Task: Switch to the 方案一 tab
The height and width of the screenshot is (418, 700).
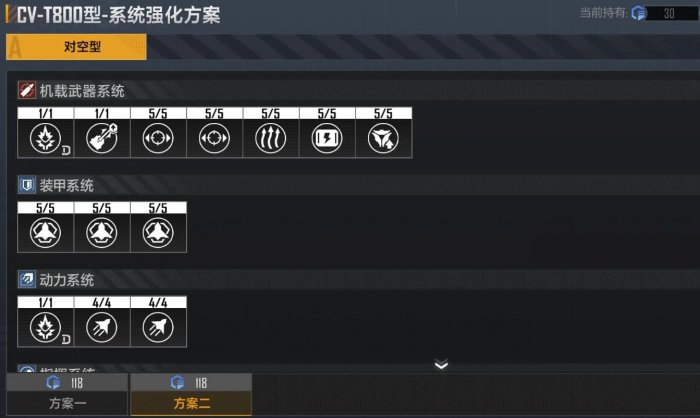Action: tap(67, 395)
